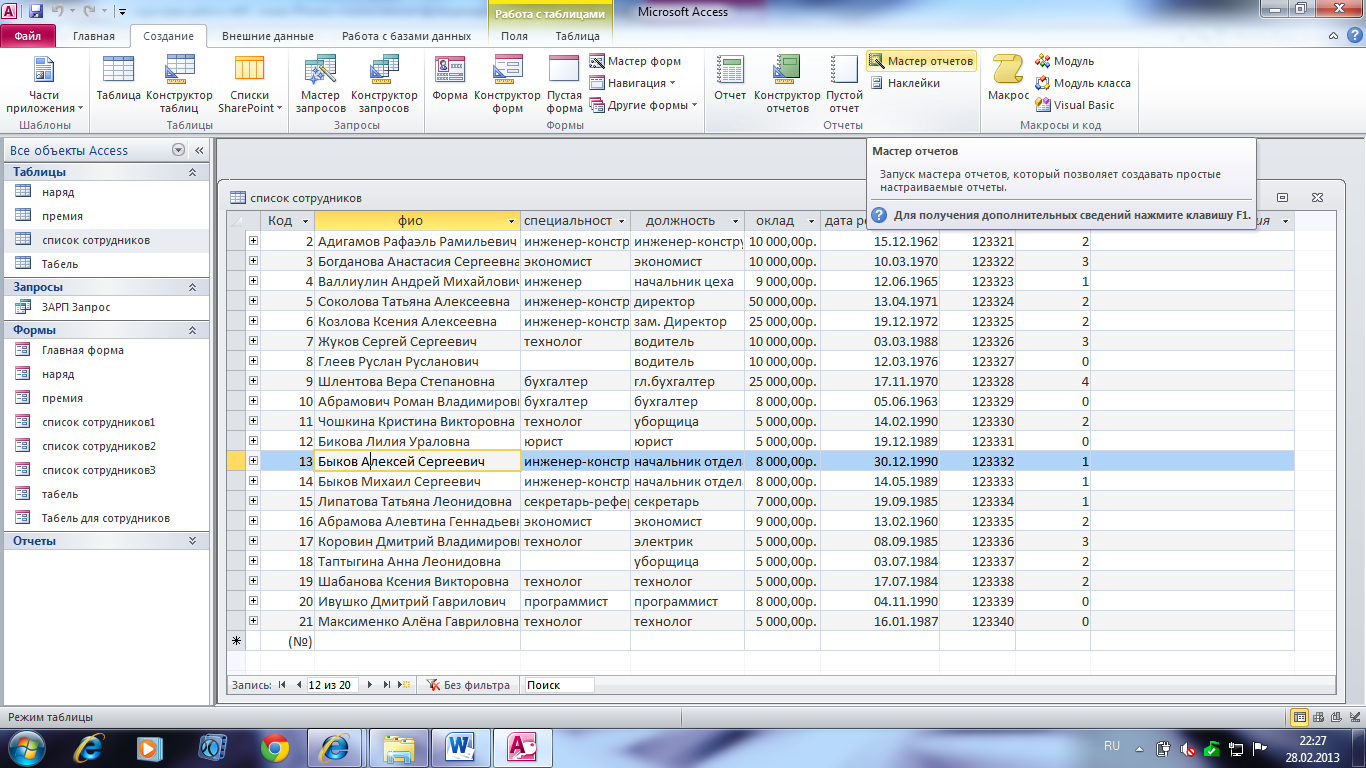Launch Мастер запросов
Image resolution: width=1366 pixels, height=768 pixels.
click(321, 85)
